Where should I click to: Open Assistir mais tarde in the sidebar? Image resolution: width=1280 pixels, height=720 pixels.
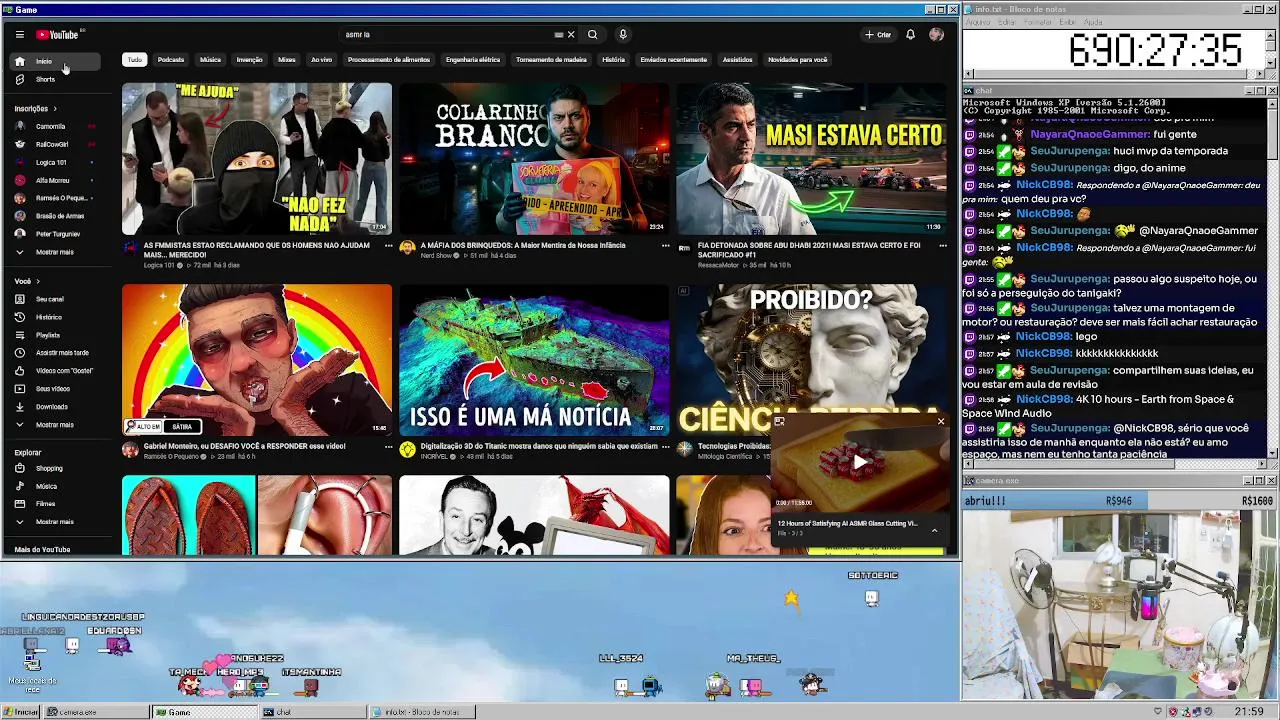point(55,353)
